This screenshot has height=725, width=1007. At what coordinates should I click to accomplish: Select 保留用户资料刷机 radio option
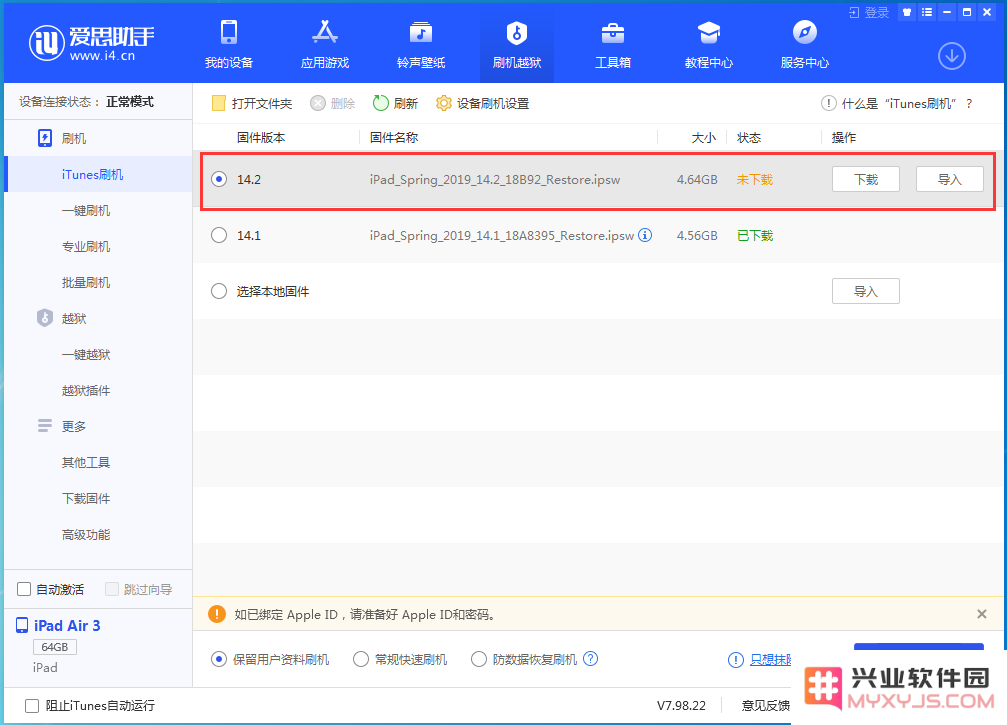pos(219,659)
